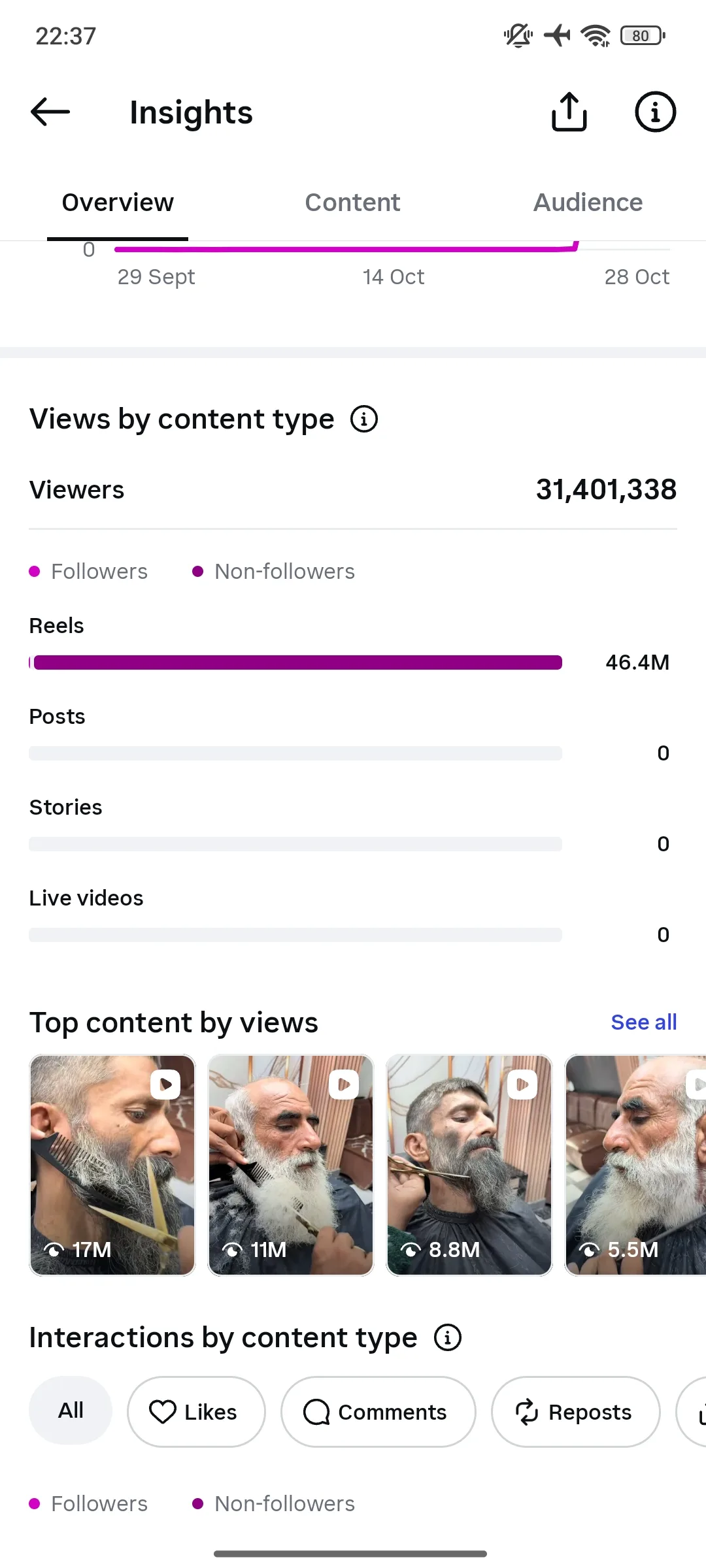Image resolution: width=706 pixels, height=1568 pixels.
Task: Select the All filter chip
Action: click(71, 1411)
